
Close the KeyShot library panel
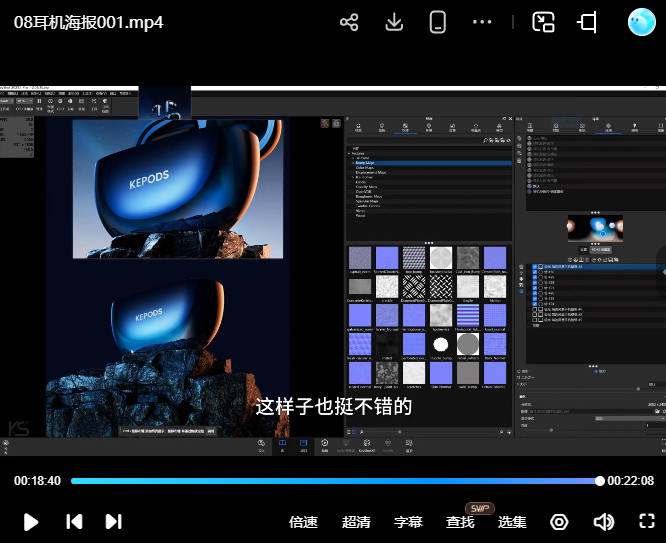(x=511, y=119)
